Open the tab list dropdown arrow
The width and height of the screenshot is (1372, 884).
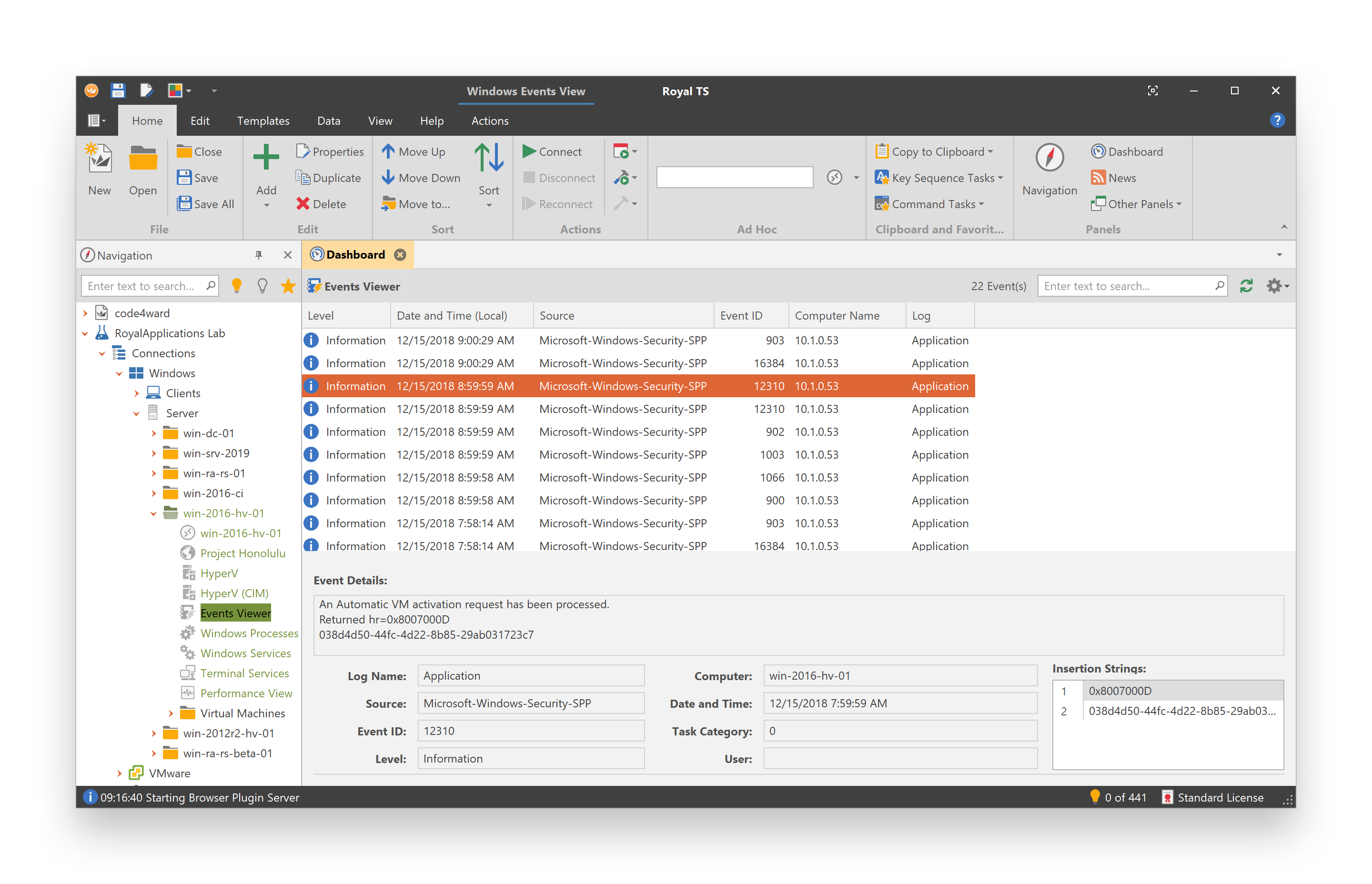tap(1279, 255)
